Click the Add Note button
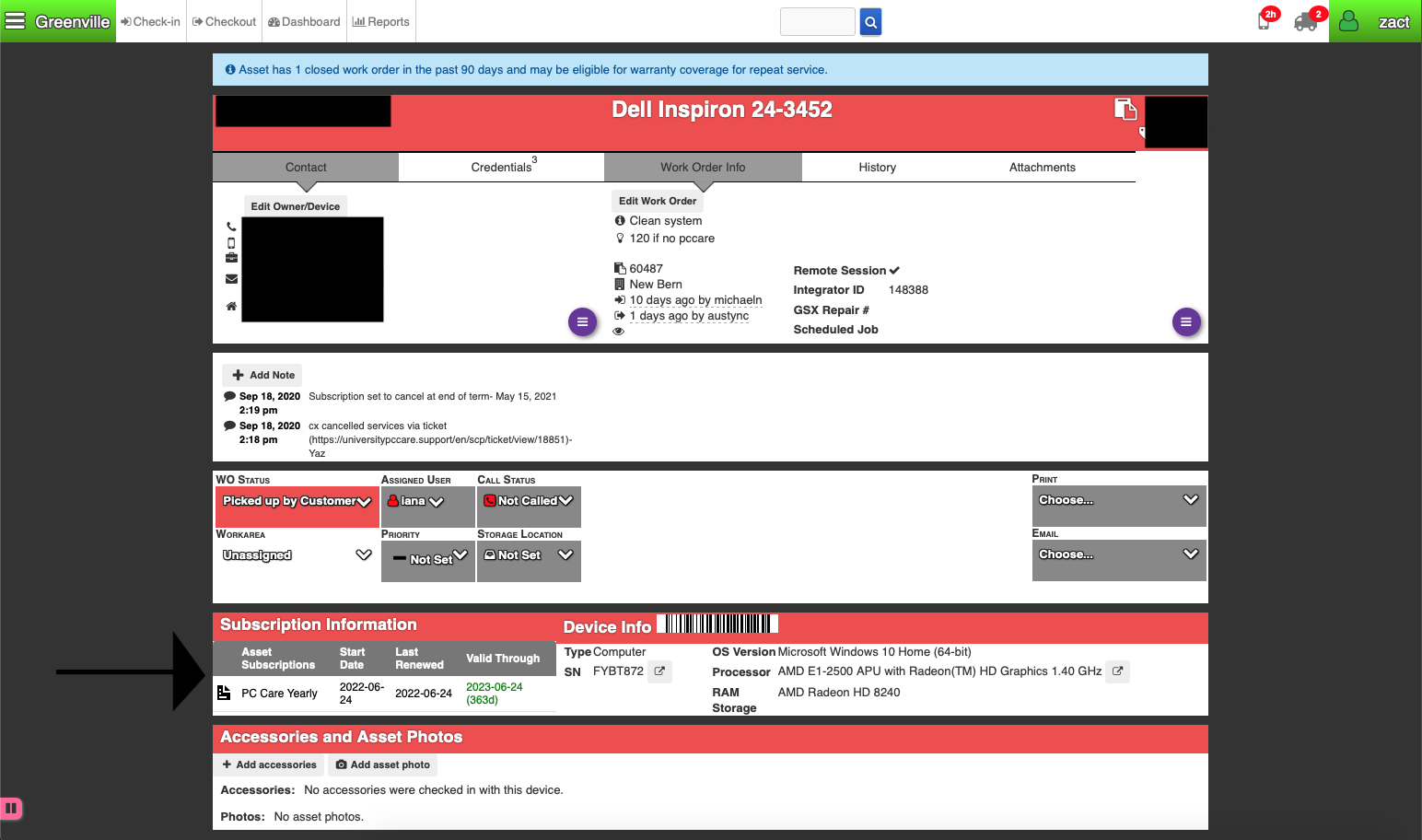The image size is (1422, 840). point(262,375)
